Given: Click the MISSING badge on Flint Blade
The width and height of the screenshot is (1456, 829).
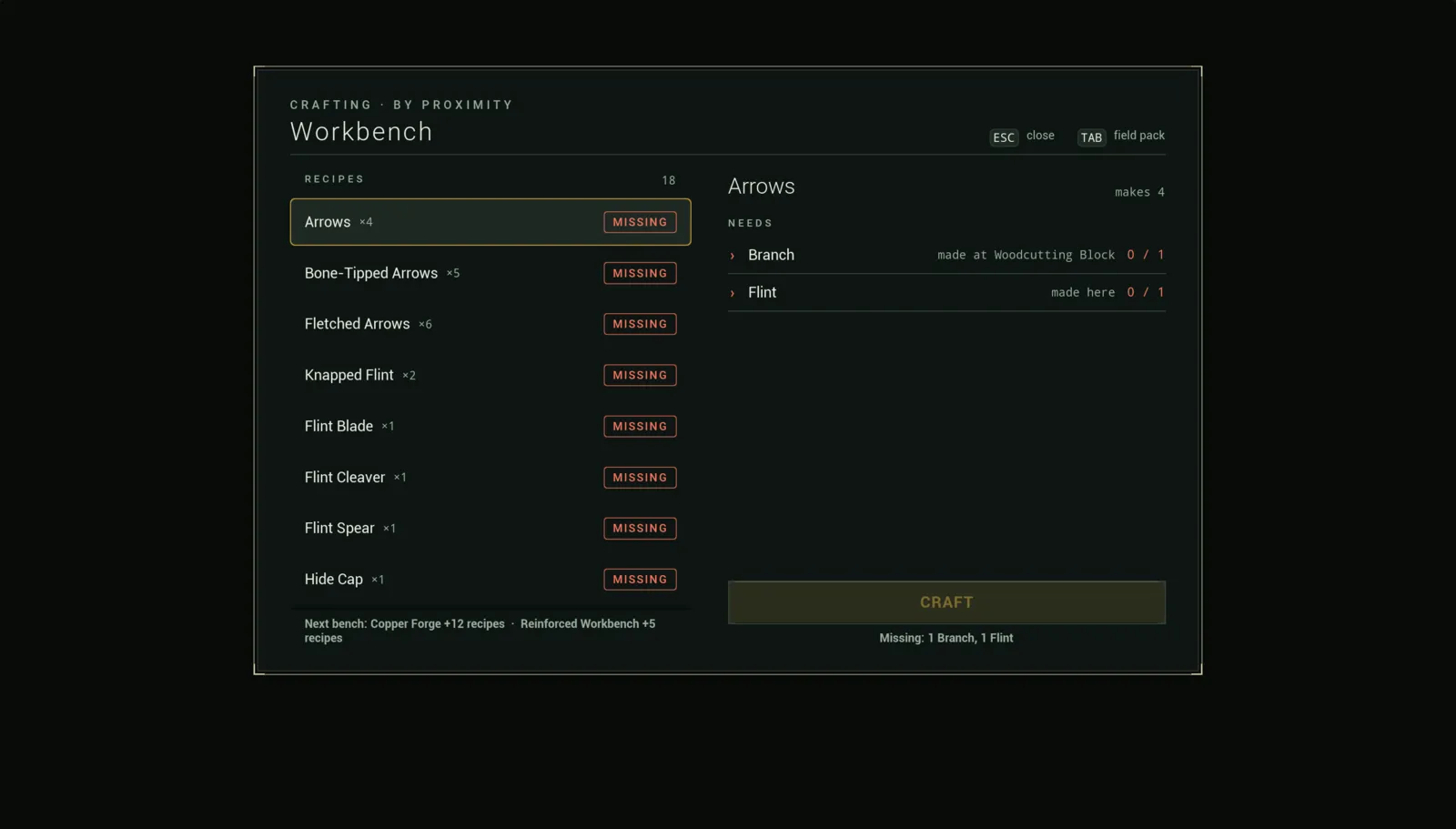Looking at the screenshot, I should [640, 426].
